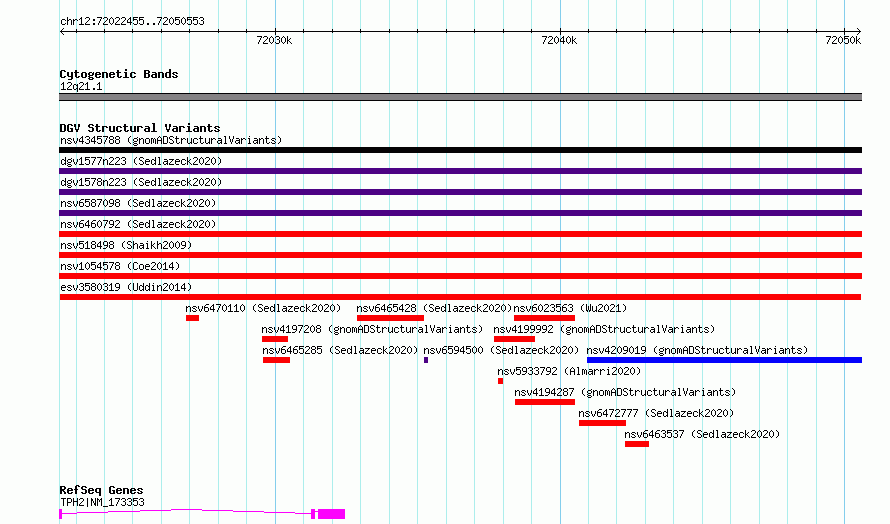Click the red nsv1054578 variant bar

coord(460,276)
